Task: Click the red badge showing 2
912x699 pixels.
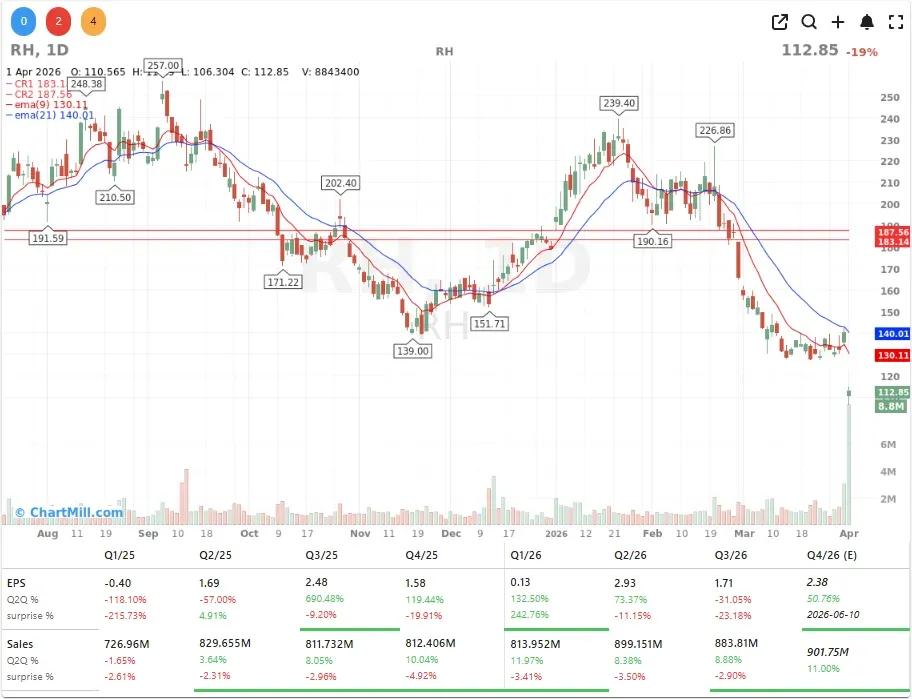Action: (58, 20)
